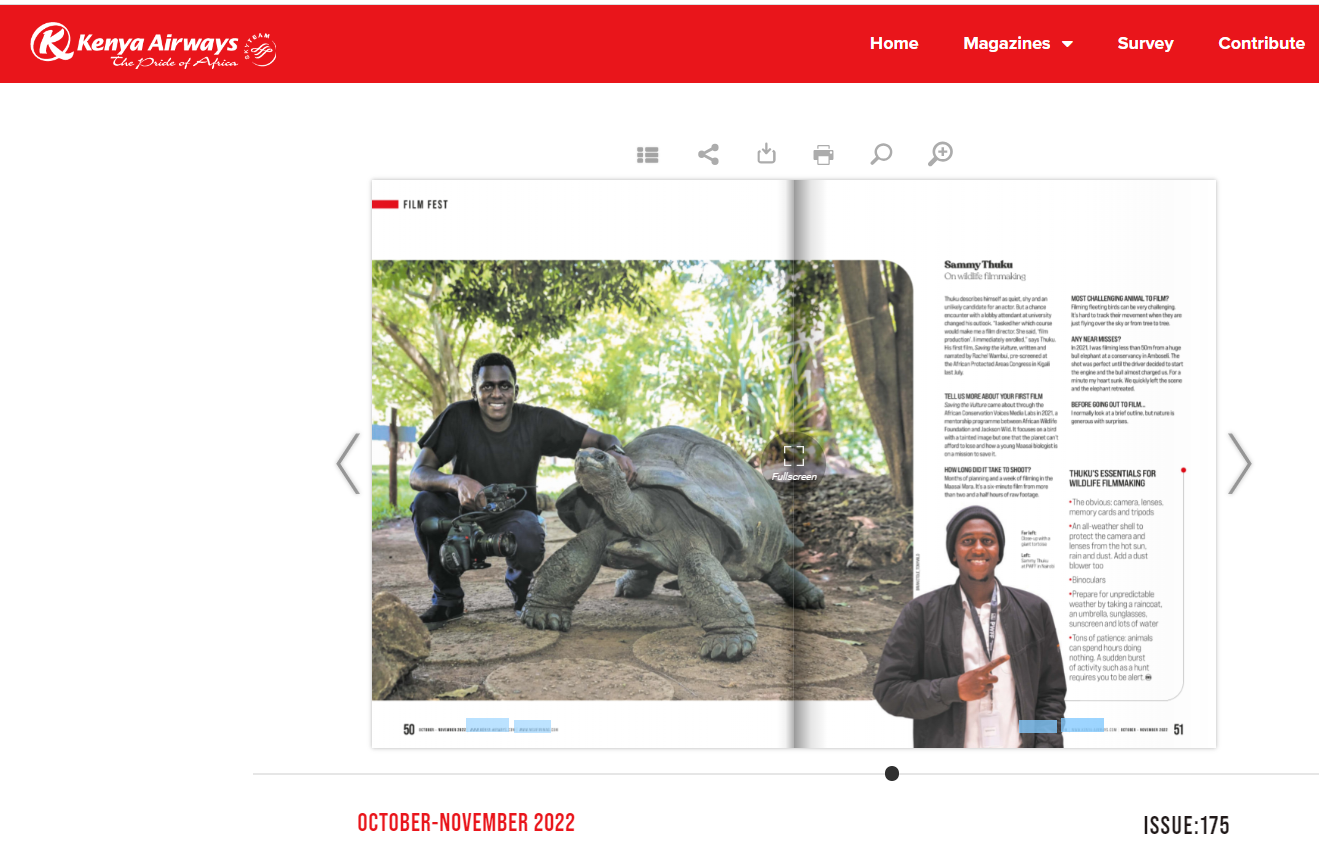Go to the previous page arrow
1319x861 pixels.
(x=348, y=464)
